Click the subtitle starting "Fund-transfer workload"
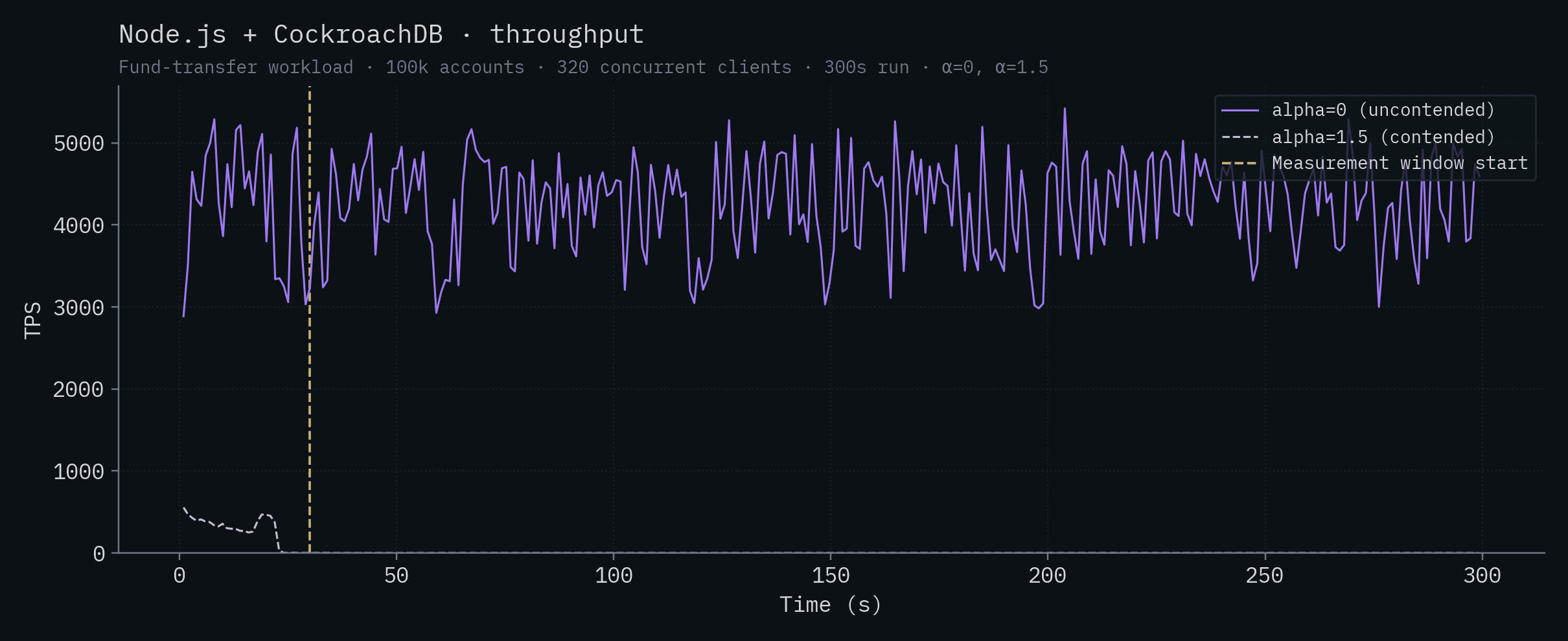The image size is (1568, 641). pyautogui.click(x=583, y=67)
